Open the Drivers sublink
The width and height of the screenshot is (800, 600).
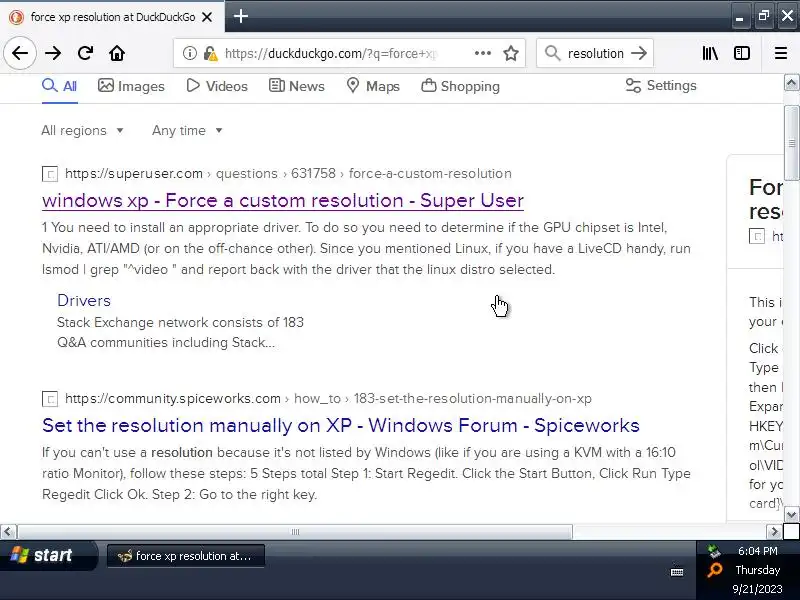[x=84, y=301]
